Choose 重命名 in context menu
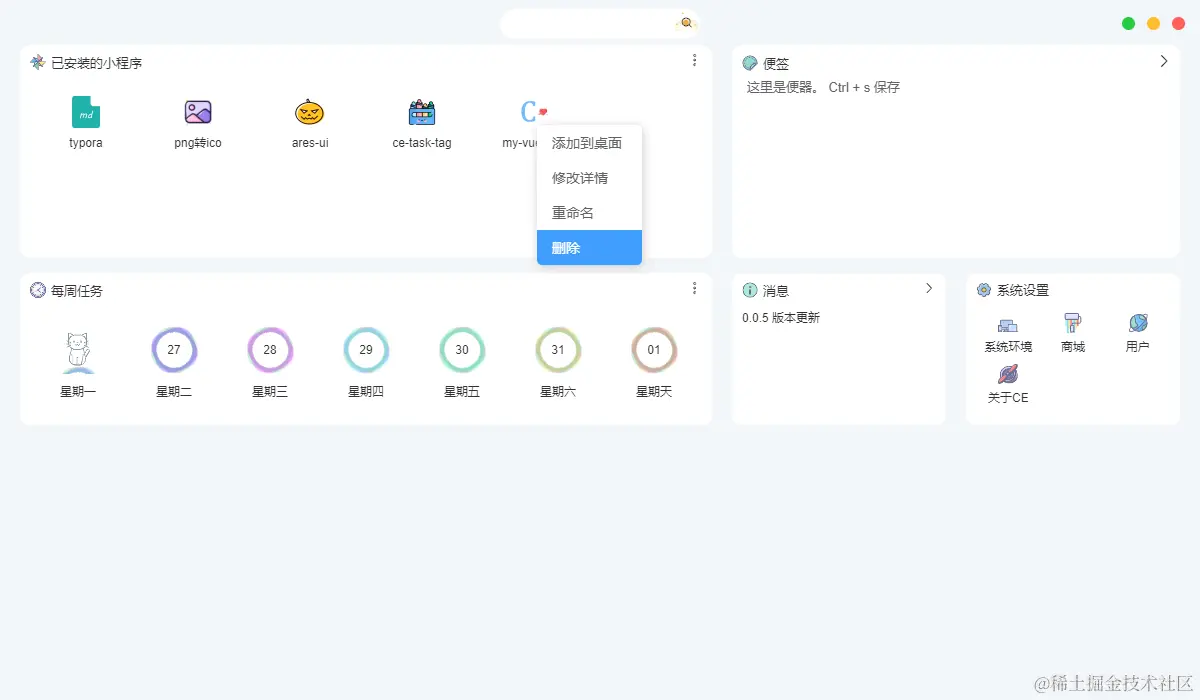1200x700 pixels. click(x=589, y=213)
